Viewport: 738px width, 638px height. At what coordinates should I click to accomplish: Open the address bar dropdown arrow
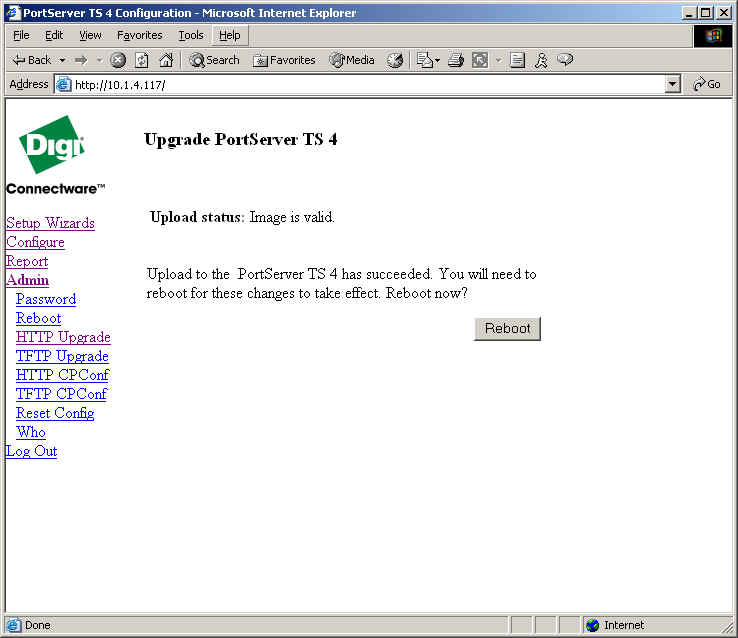coord(672,85)
